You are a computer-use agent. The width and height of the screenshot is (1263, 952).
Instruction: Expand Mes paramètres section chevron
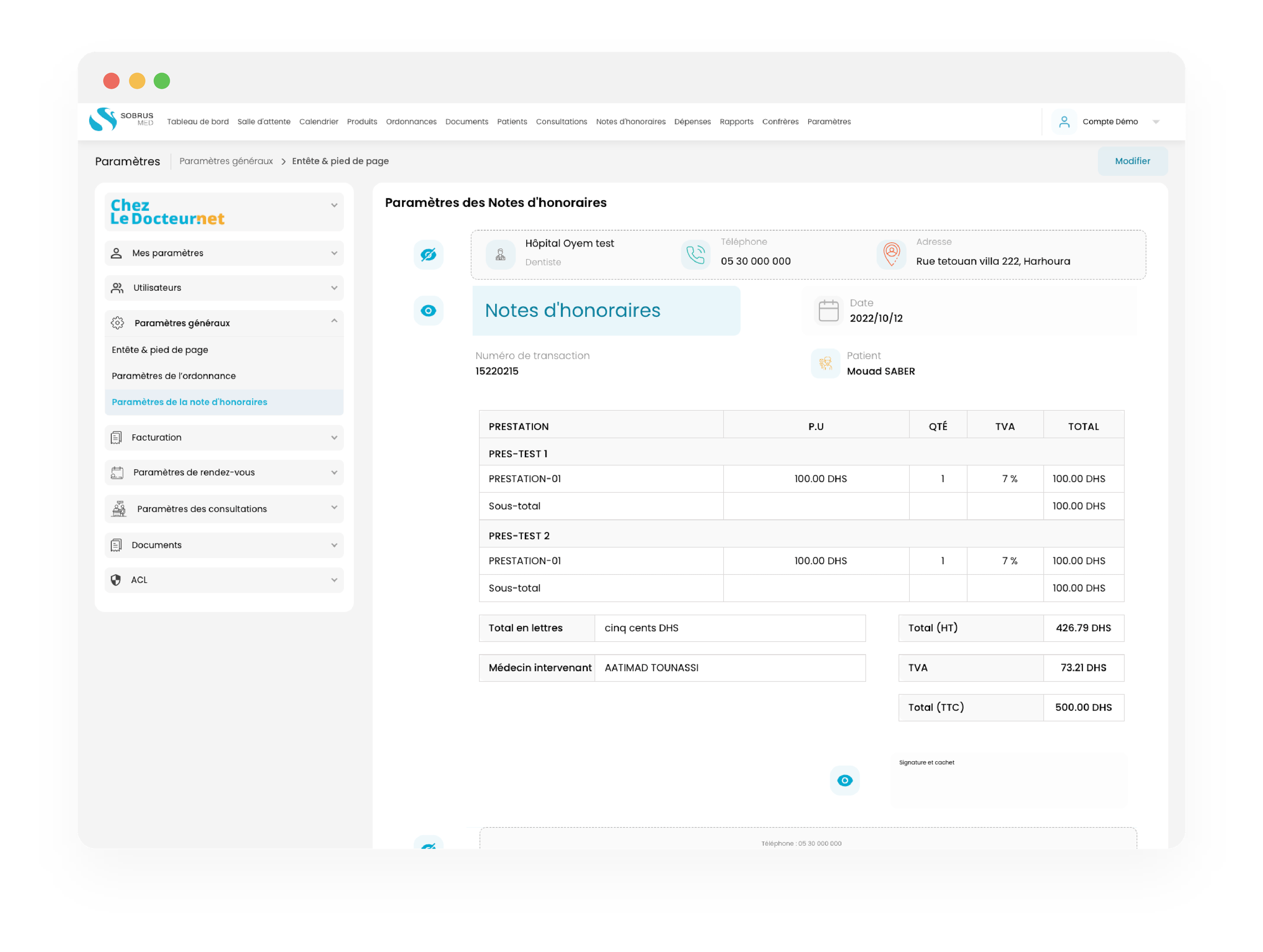click(334, 253)
